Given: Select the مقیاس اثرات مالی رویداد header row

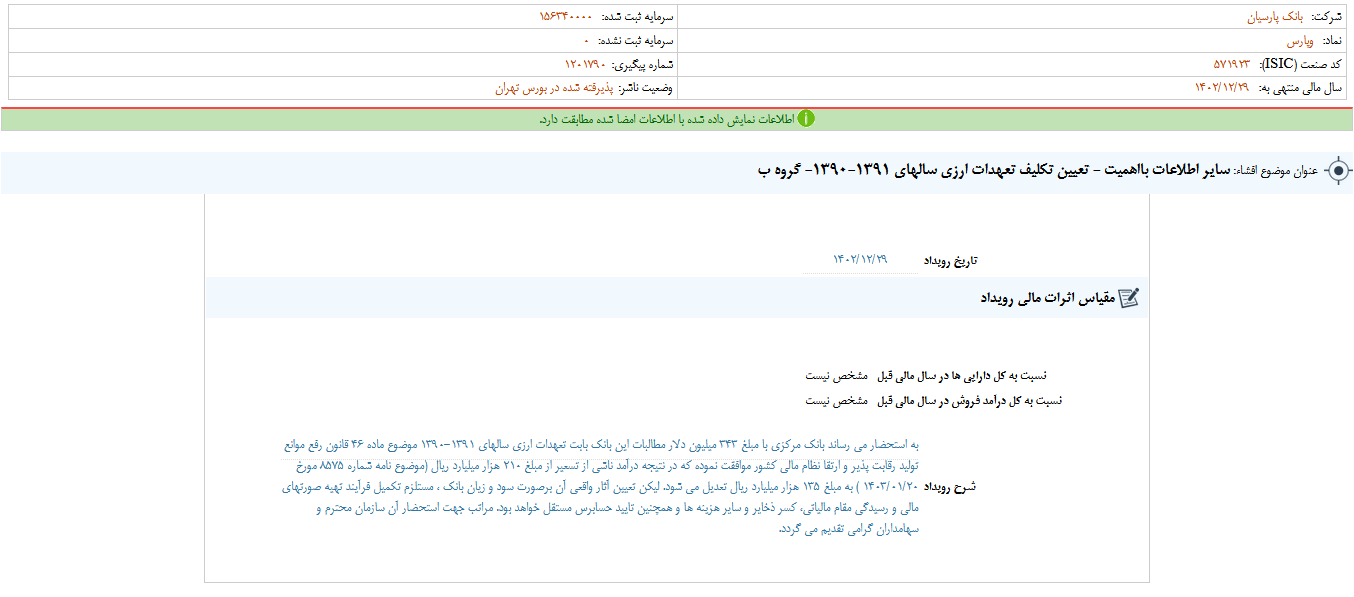Looking at the screenshot, I should tap(1050, 295).
